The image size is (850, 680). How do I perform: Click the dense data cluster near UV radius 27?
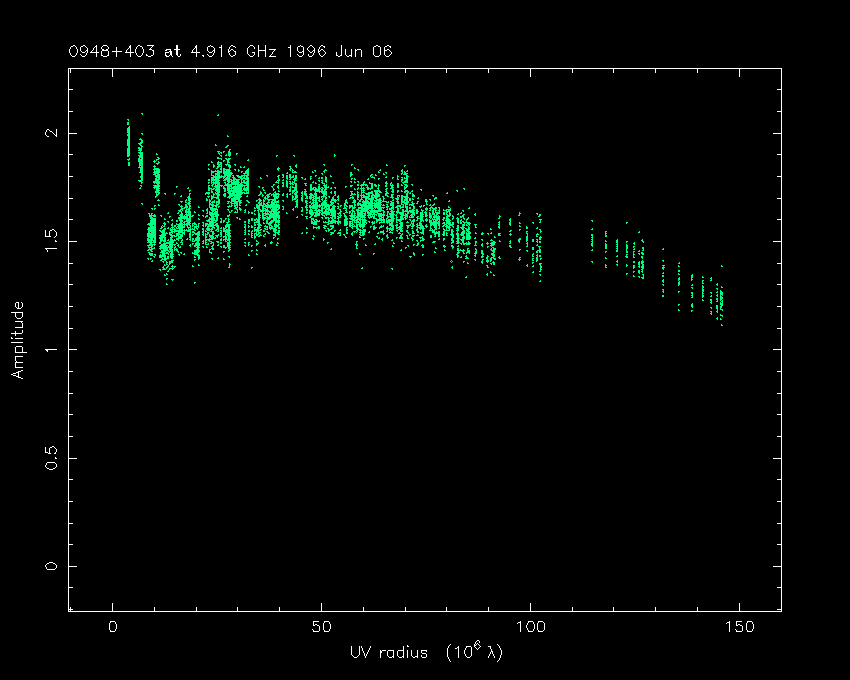pos(226,185)
